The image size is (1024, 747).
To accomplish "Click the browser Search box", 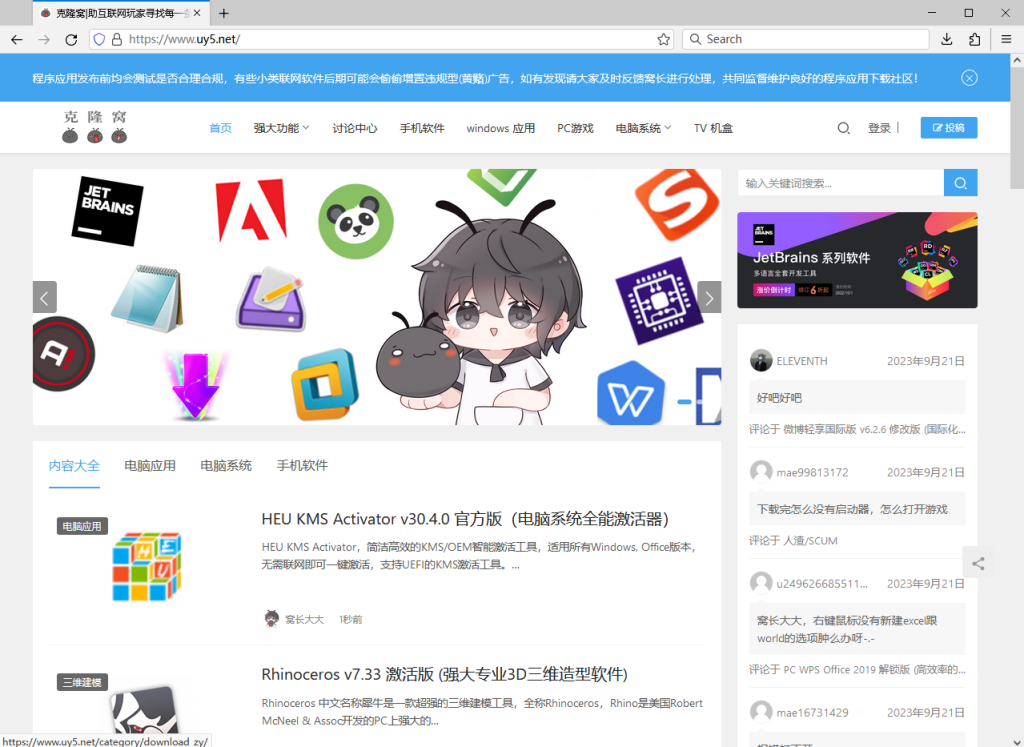I will 805,39.
